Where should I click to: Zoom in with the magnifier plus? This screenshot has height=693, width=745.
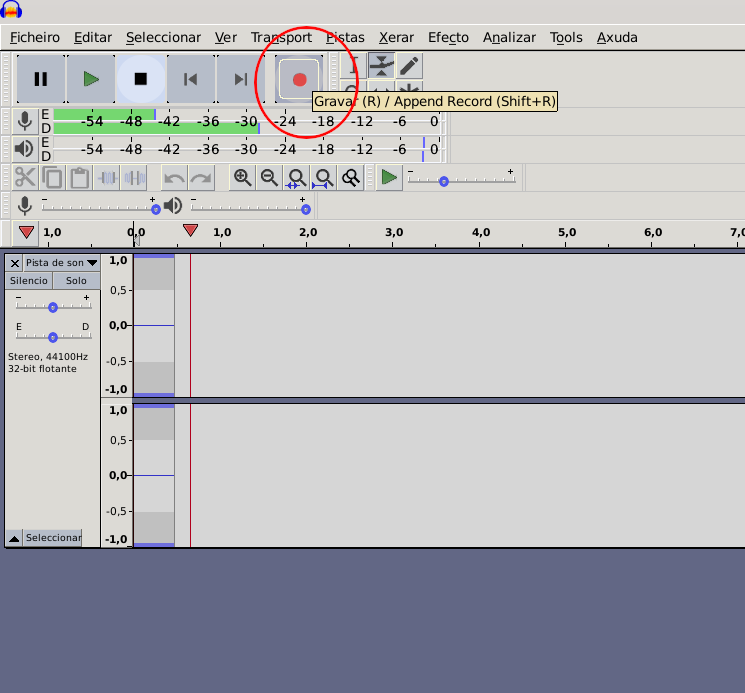pyautogui.click(x=242, y=178)
